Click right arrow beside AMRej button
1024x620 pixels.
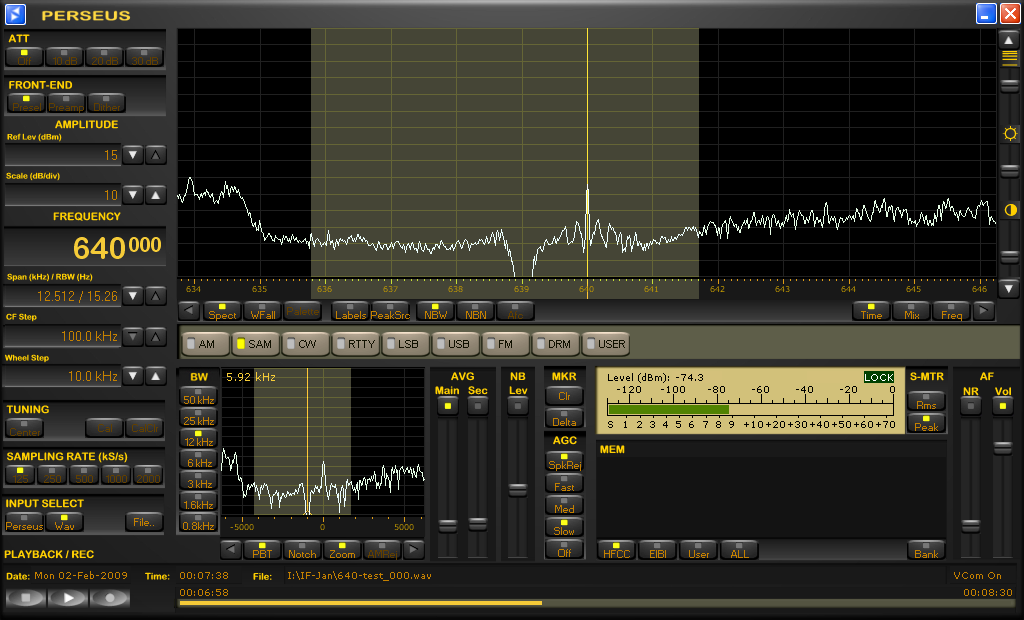tap(413, 550)
